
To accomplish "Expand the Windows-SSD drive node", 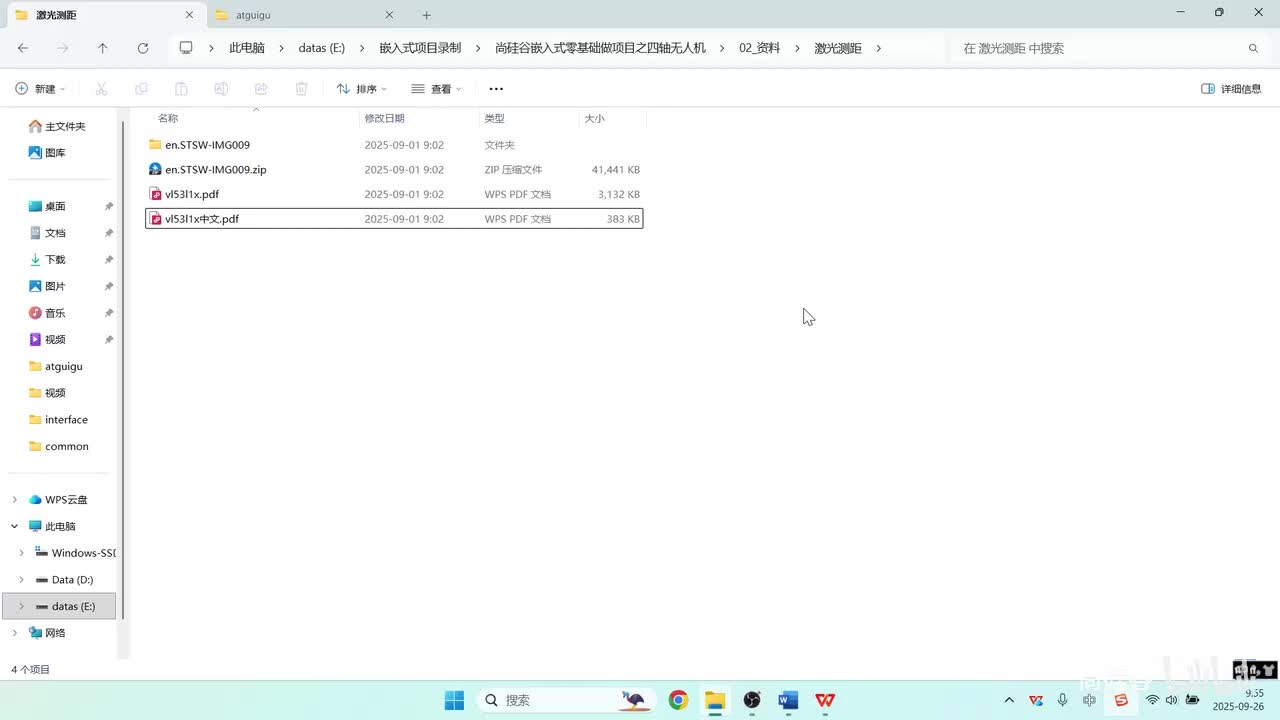I will 21,553.
